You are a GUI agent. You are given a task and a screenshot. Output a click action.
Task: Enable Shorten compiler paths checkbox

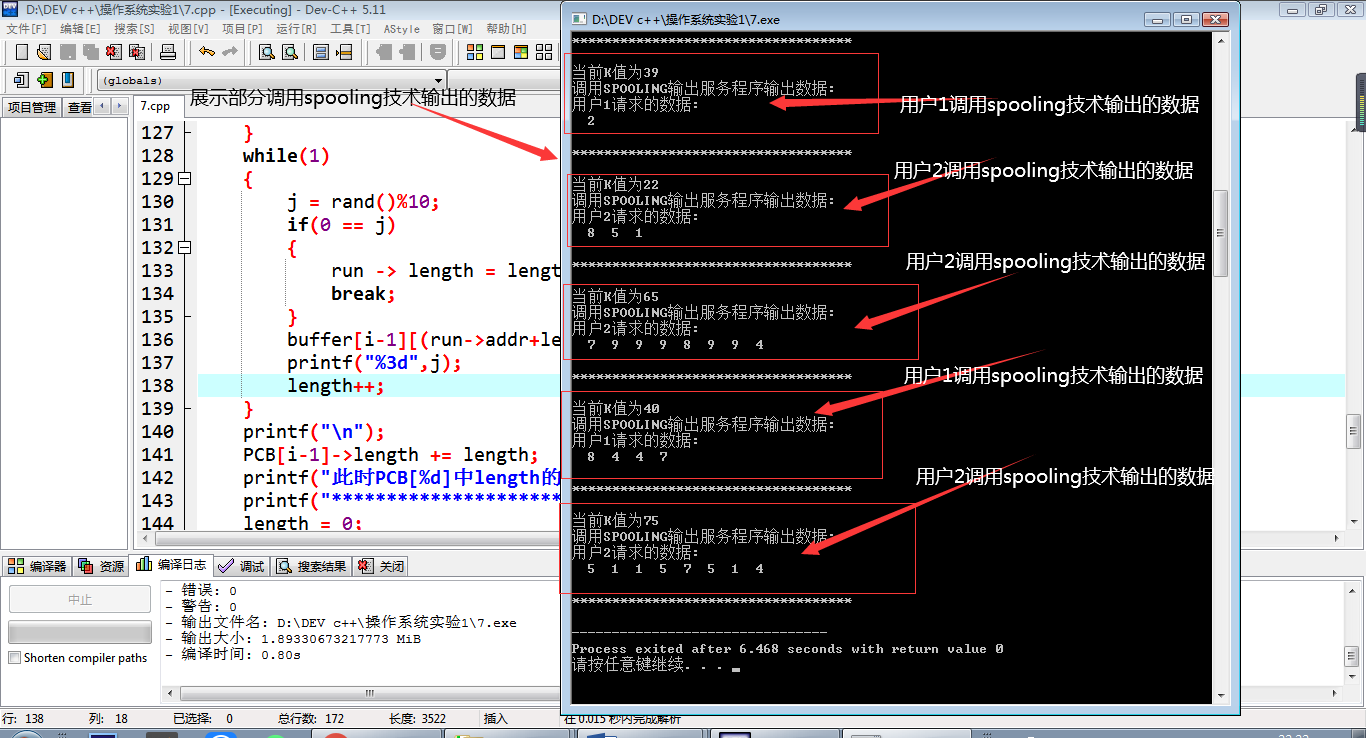(x=14, y=658)
